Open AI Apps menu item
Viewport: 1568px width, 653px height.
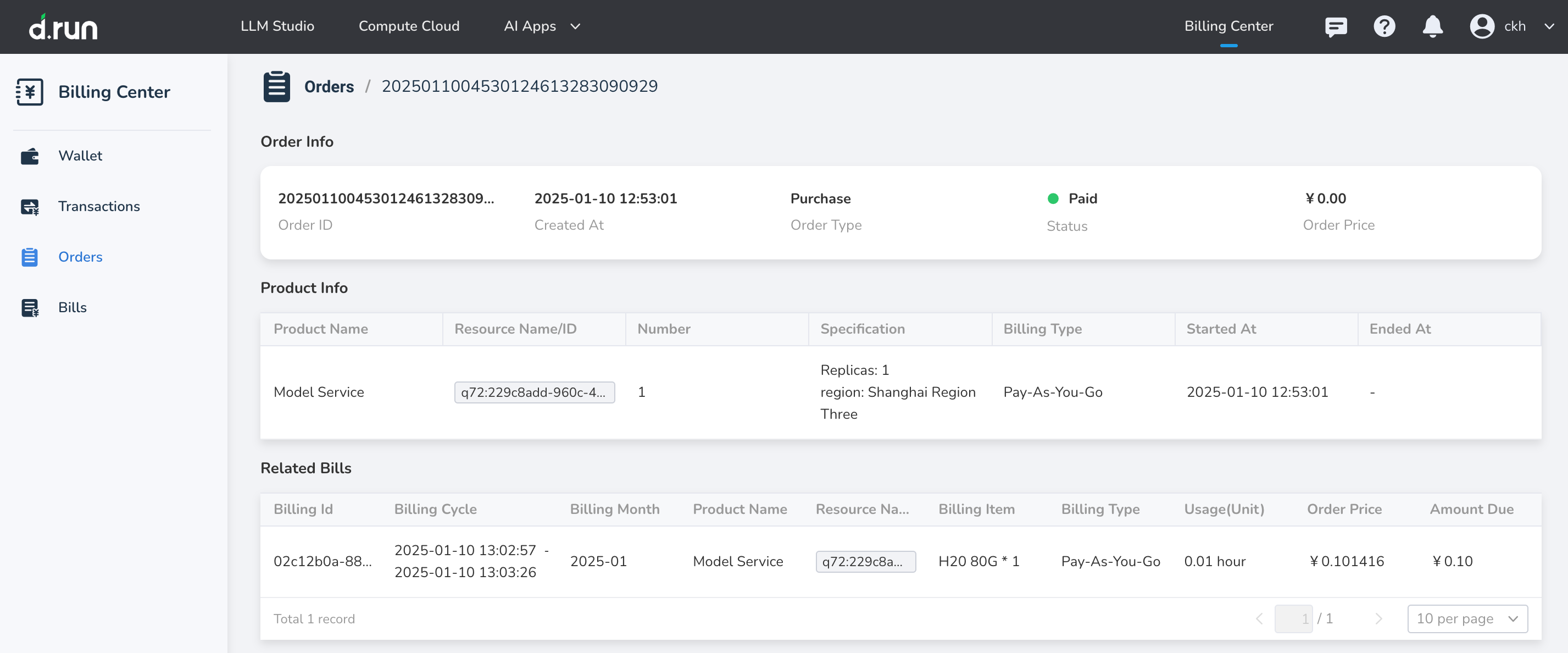coord(530,26)
